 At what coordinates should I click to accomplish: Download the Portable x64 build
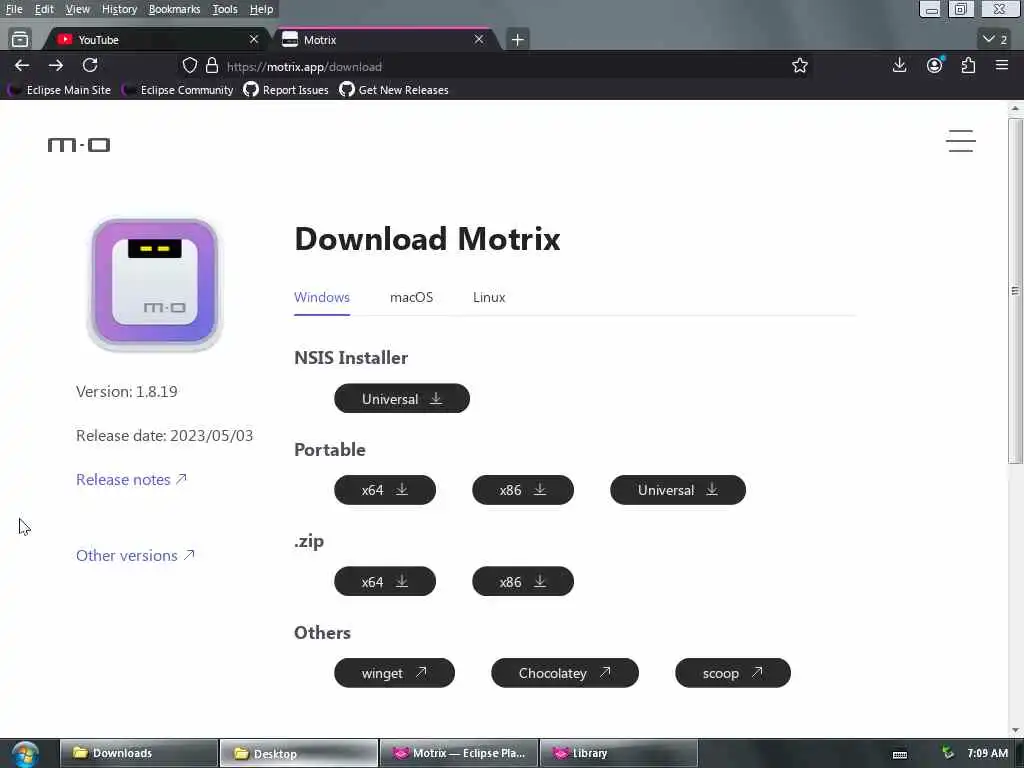(385, 490)
